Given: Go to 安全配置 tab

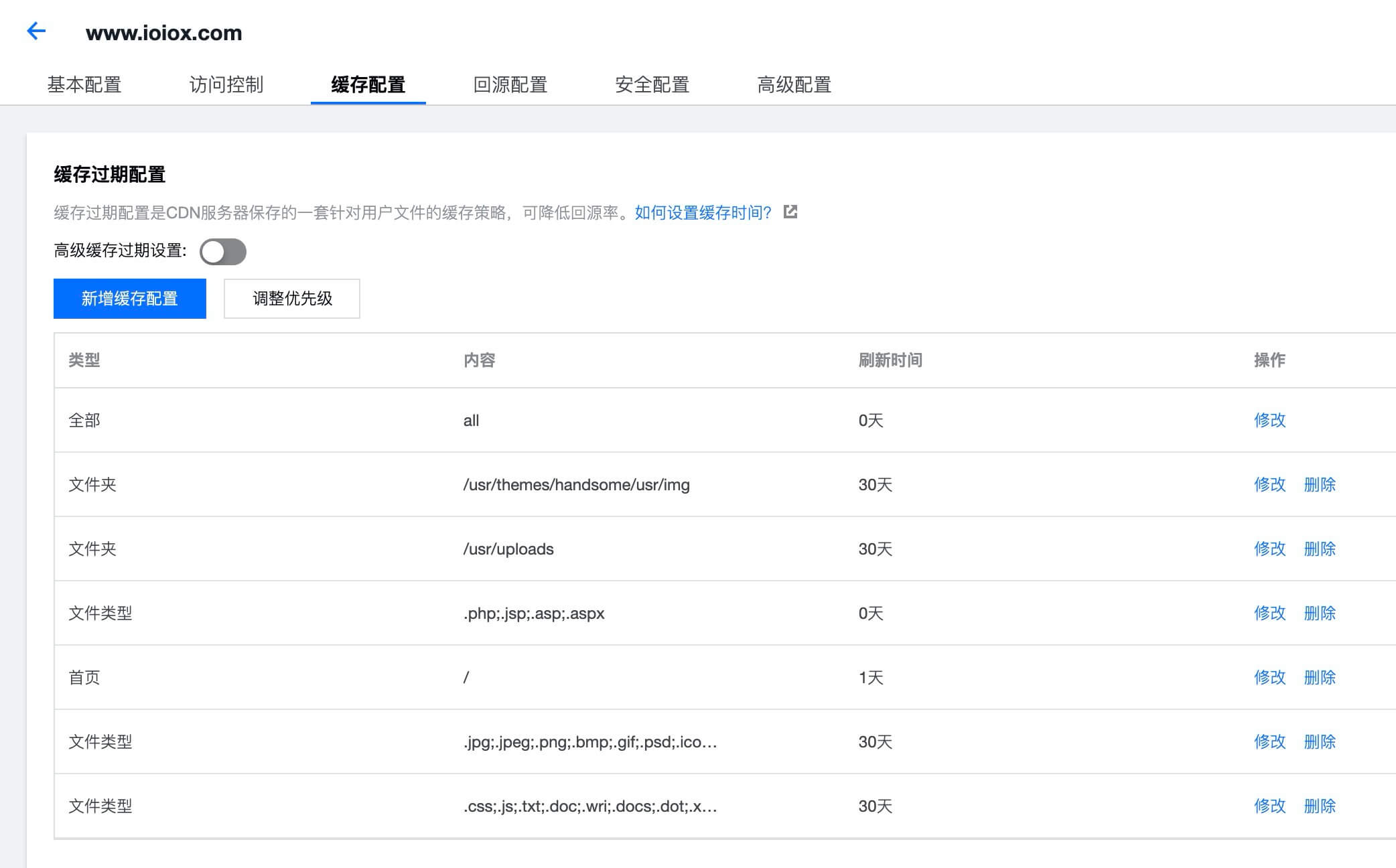Looking at the screenshot, I should 652,85.
